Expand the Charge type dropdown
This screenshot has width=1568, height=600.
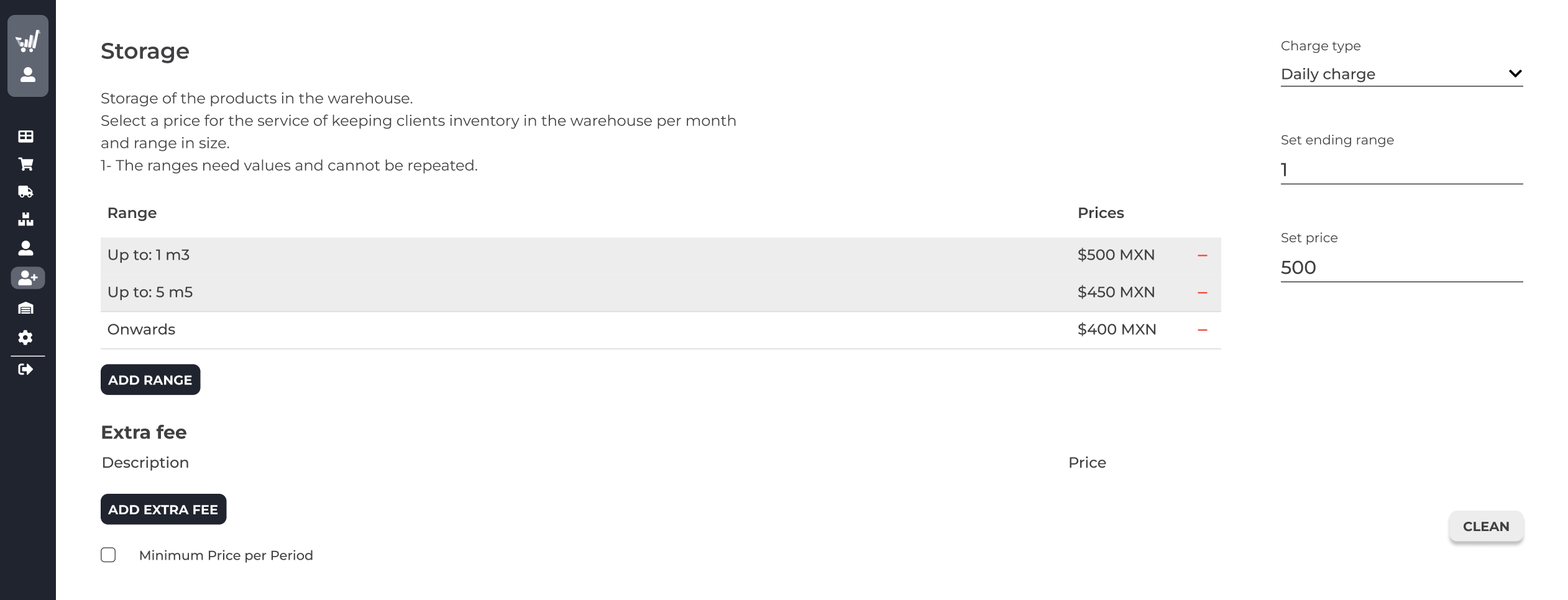1401,74
